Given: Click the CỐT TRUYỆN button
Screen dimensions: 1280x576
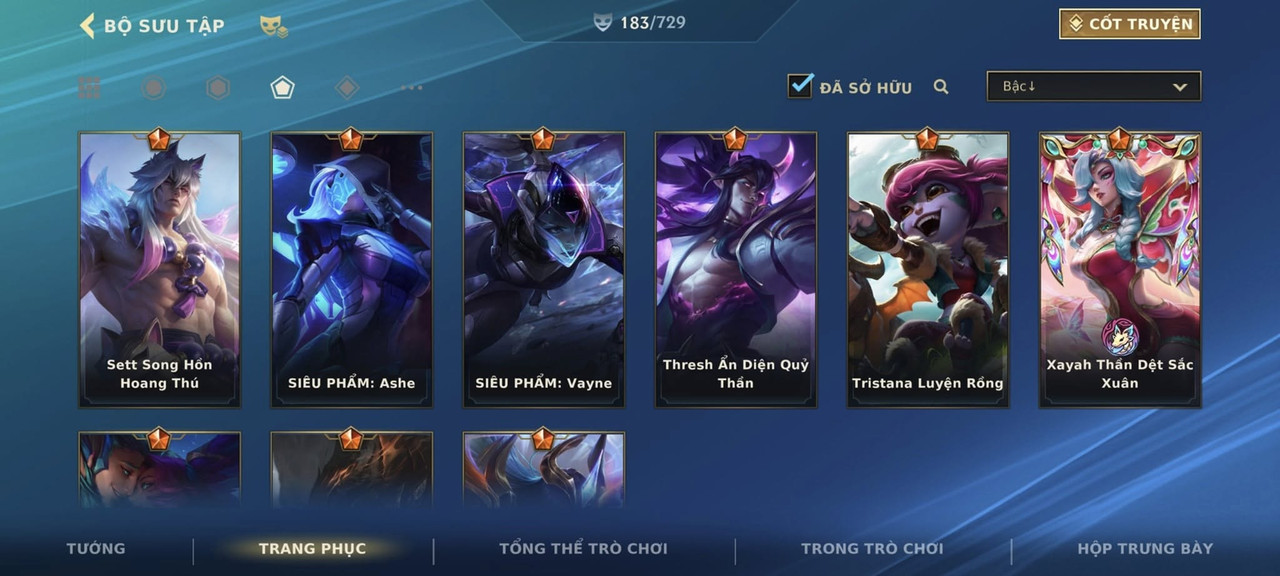Looking at the screenshot, I should point(1130,24).
